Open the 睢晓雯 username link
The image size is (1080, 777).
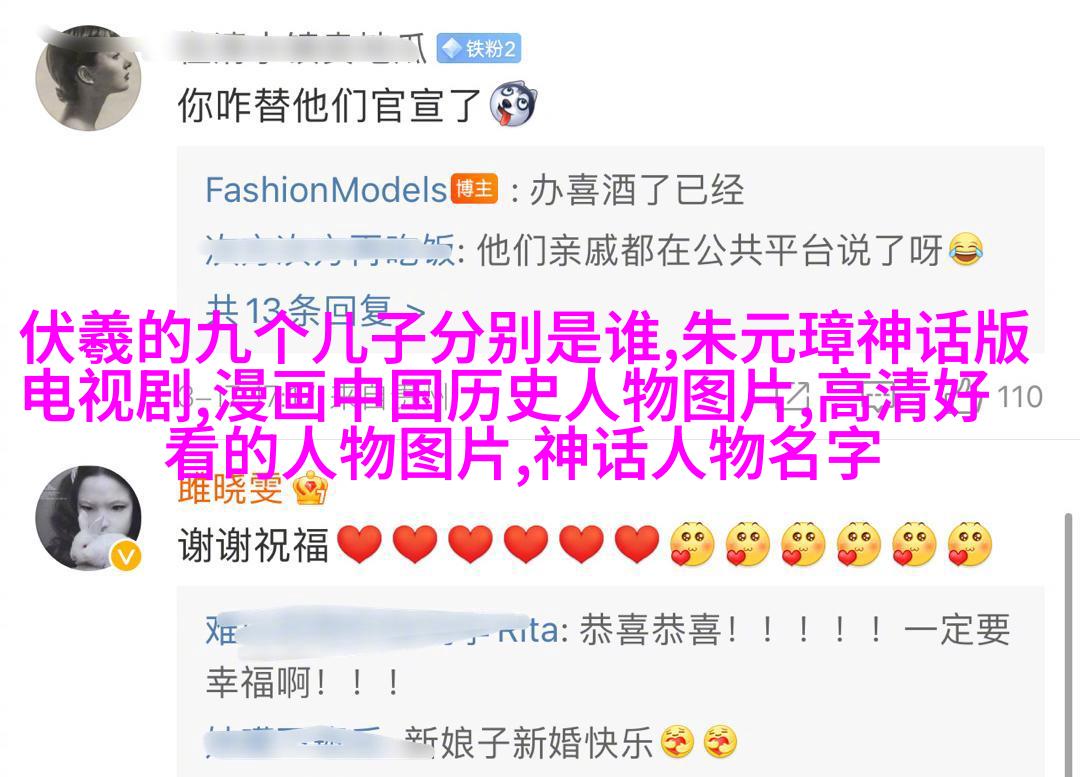[231, 489]
